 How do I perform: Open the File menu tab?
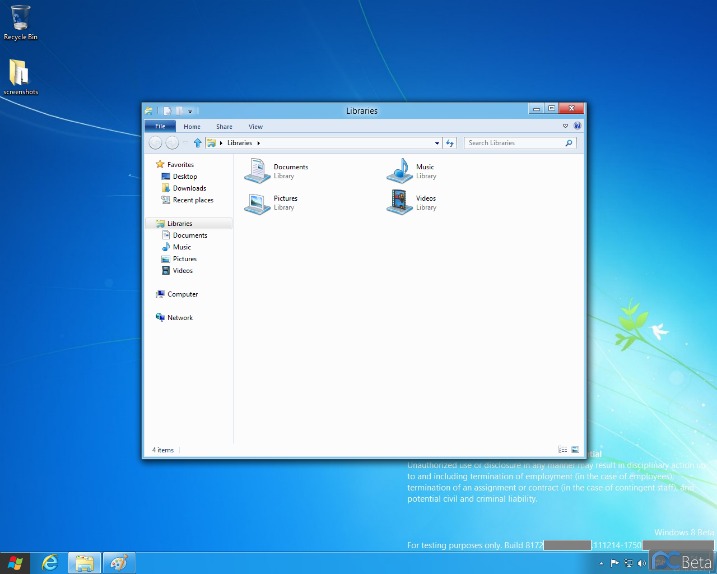coord(160,127)
